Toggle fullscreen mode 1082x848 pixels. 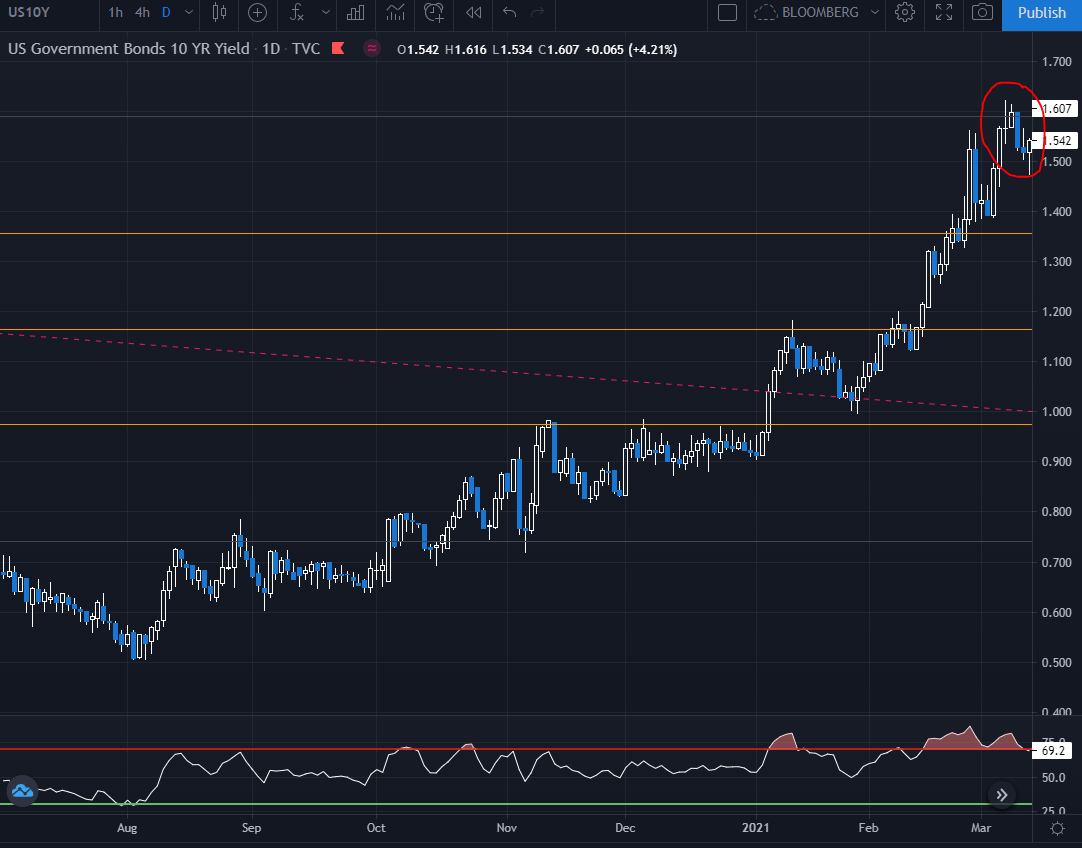click(x=944, y=12)
